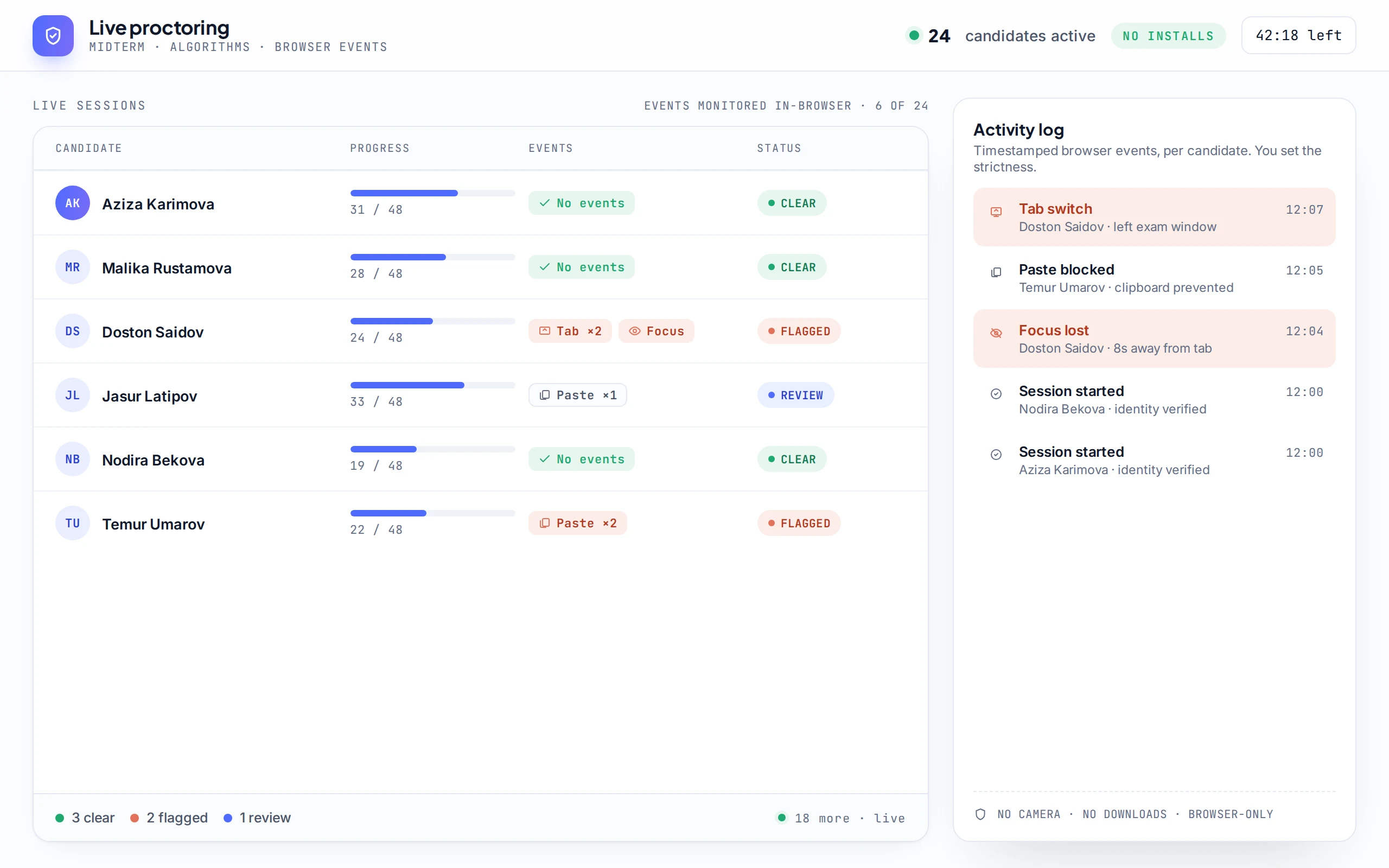Click the shield logo icon in header
Image resolution: width=1389 pixels, height=868 pixels.
[53, 36]
